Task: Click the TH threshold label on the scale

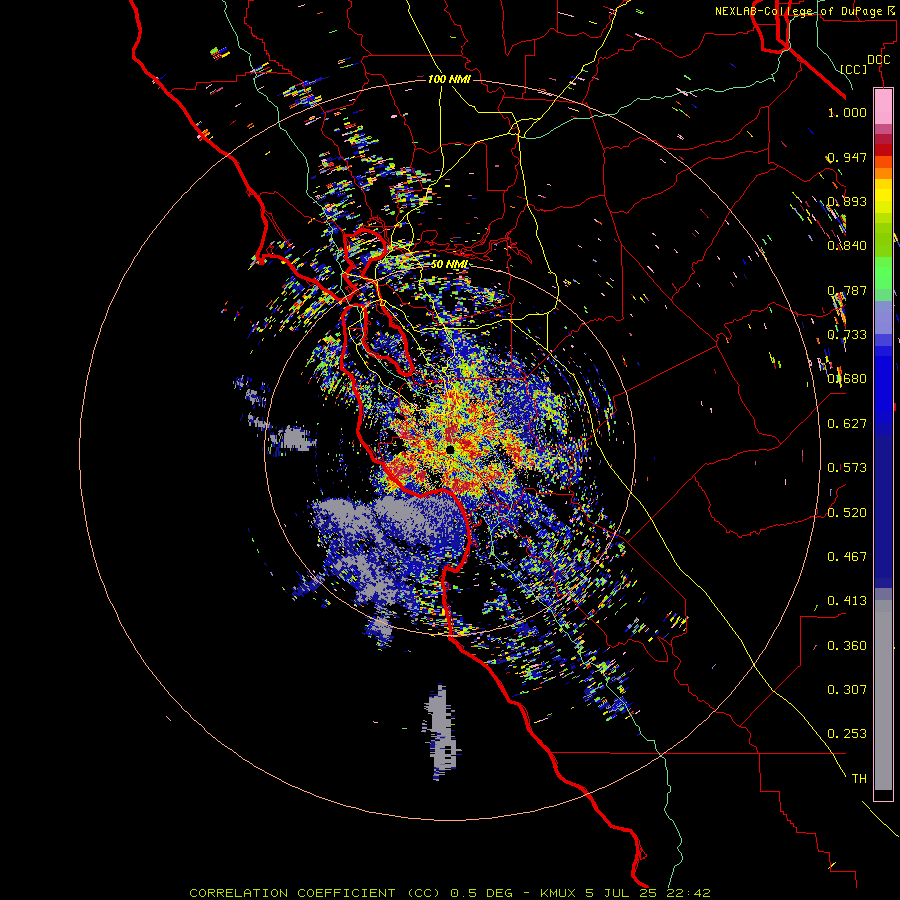Action: (859, 779)
